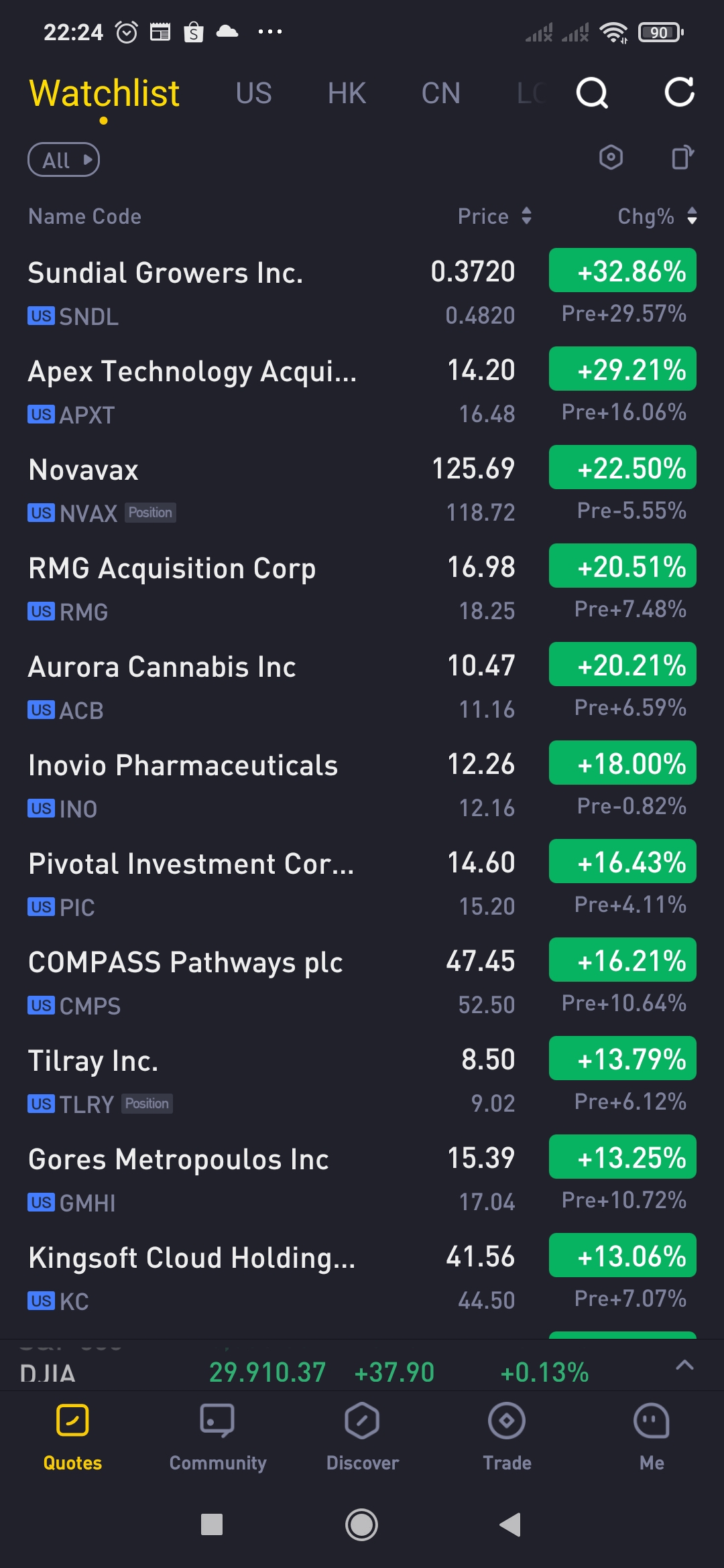Sort the list by Chg%

pyautogui.click(x=657, y=216)
